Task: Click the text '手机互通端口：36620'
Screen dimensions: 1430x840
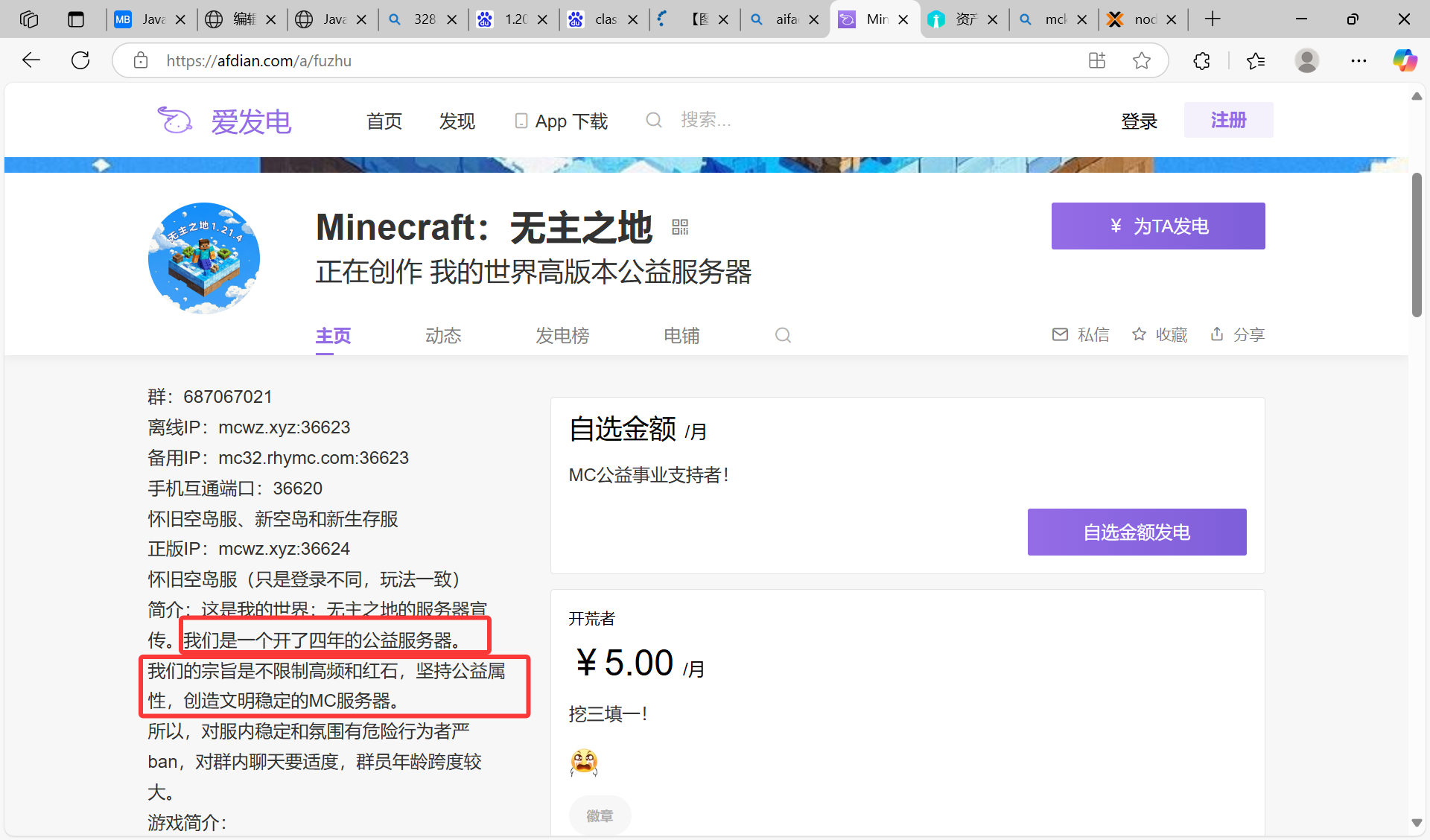Action: pyautogui.click(x=235, y=489)
